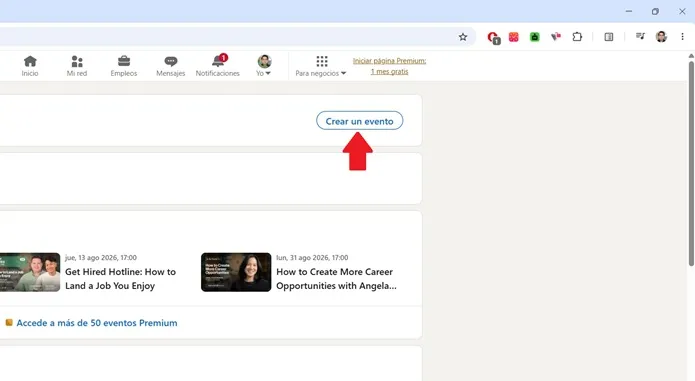Close the browser window
Image resolution: width=695 pixels, height=381 pixels.
coord(682,12)
